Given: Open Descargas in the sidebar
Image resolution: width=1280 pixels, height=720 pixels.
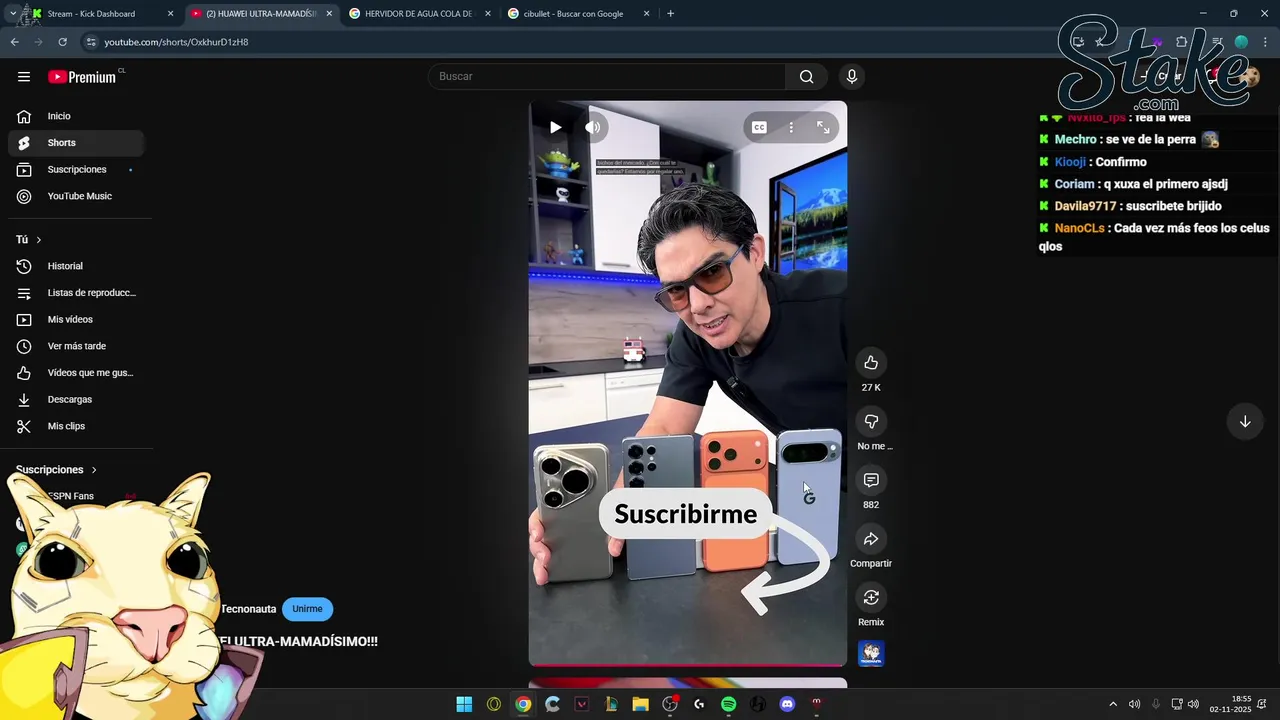Looking at the screenshot, I should pos(76,399).
